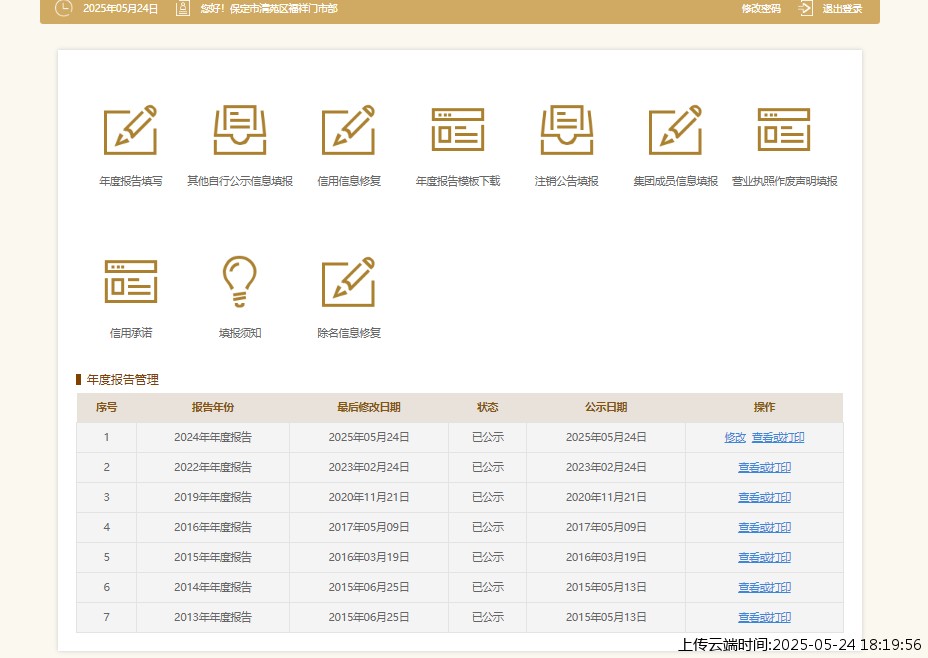Click the 信用承诺 icon

(x=130, y=282)
